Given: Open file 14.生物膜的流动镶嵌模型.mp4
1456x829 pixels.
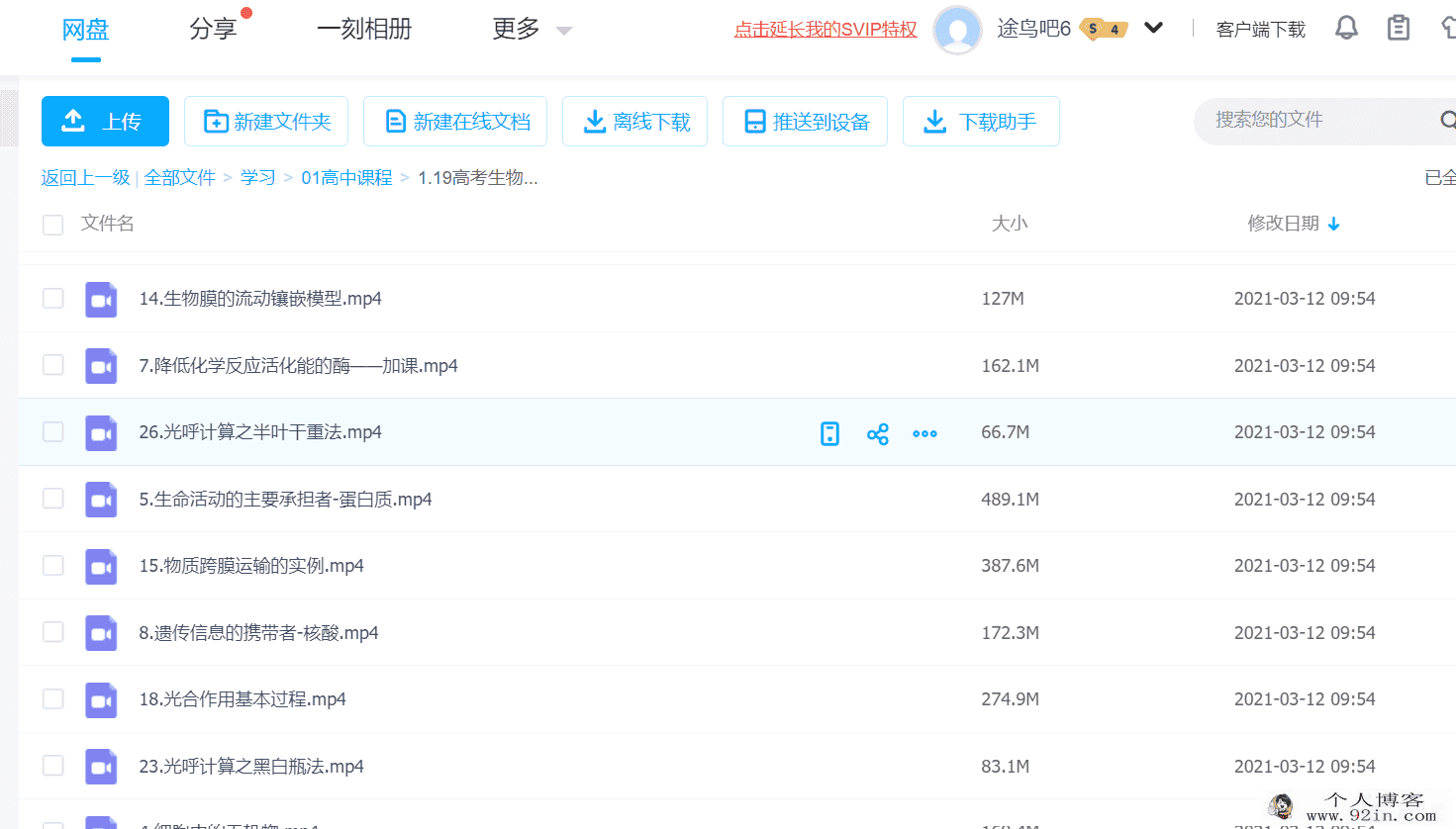Looking at the screenshot, I should pyautogui.click(x=260, y=299).
